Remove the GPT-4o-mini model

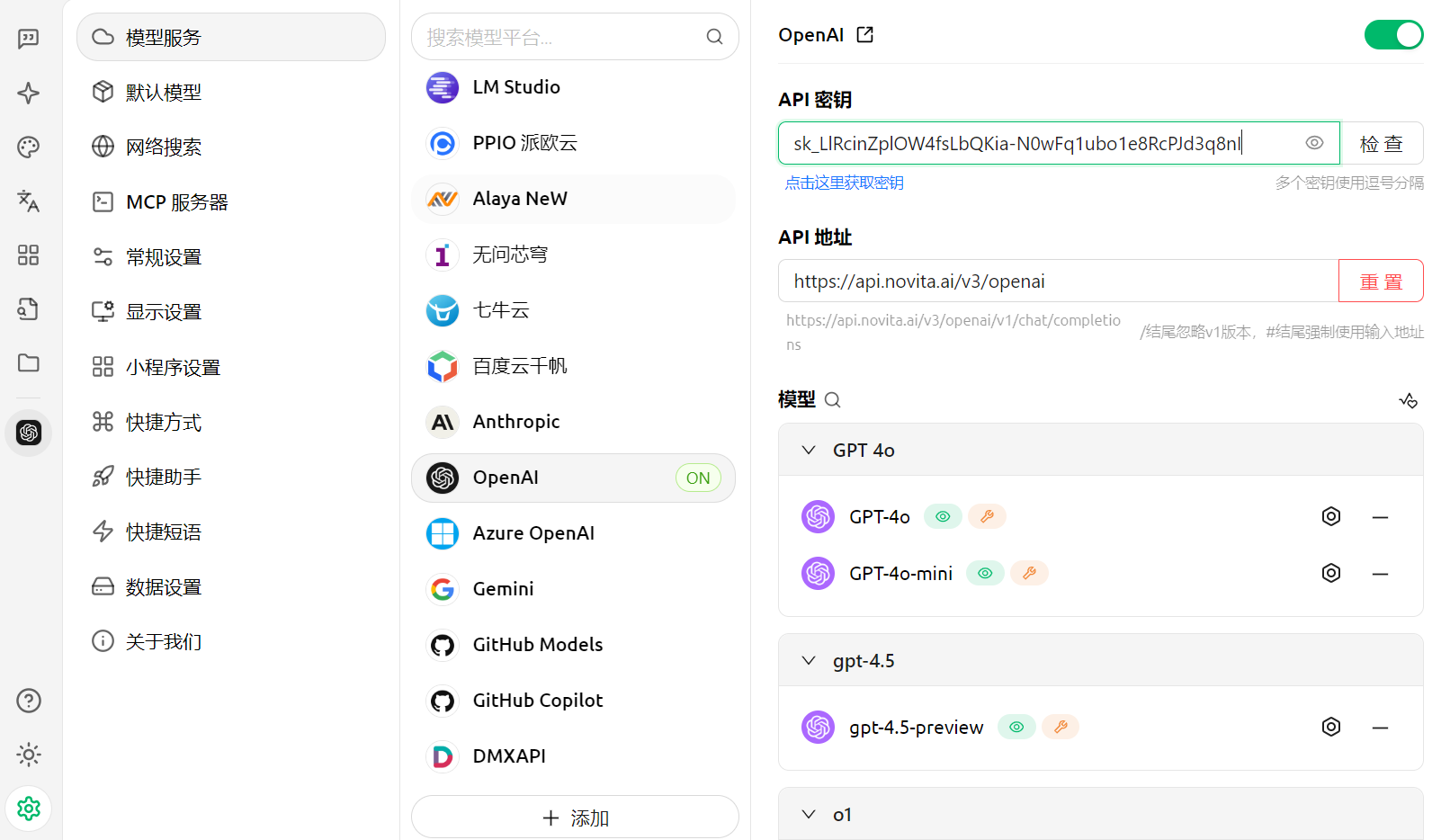coord(1381,574)
